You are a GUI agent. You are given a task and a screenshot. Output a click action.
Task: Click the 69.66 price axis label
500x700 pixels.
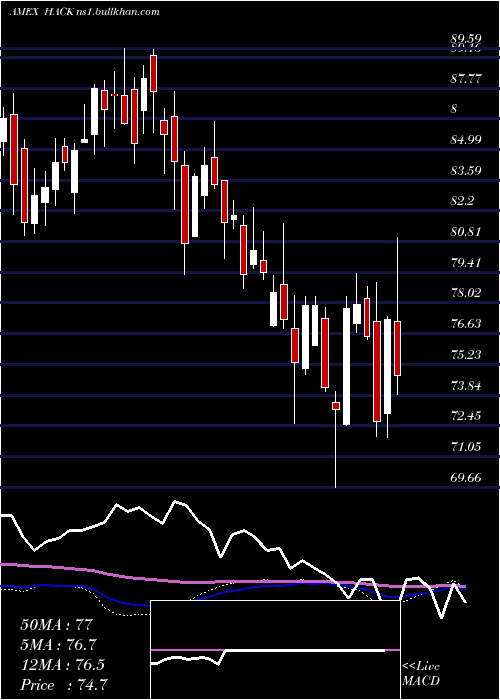467,478
